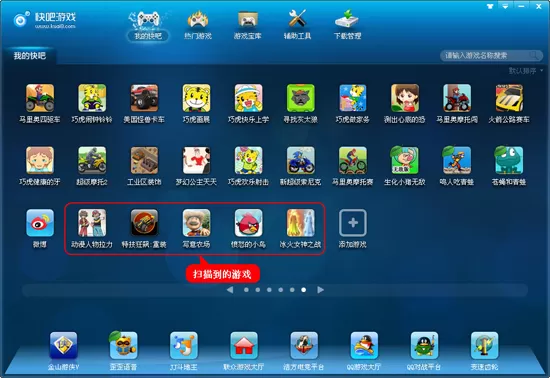
Task: Open JJ斗地主 in the bottom dock
Action: pos(183,346)
